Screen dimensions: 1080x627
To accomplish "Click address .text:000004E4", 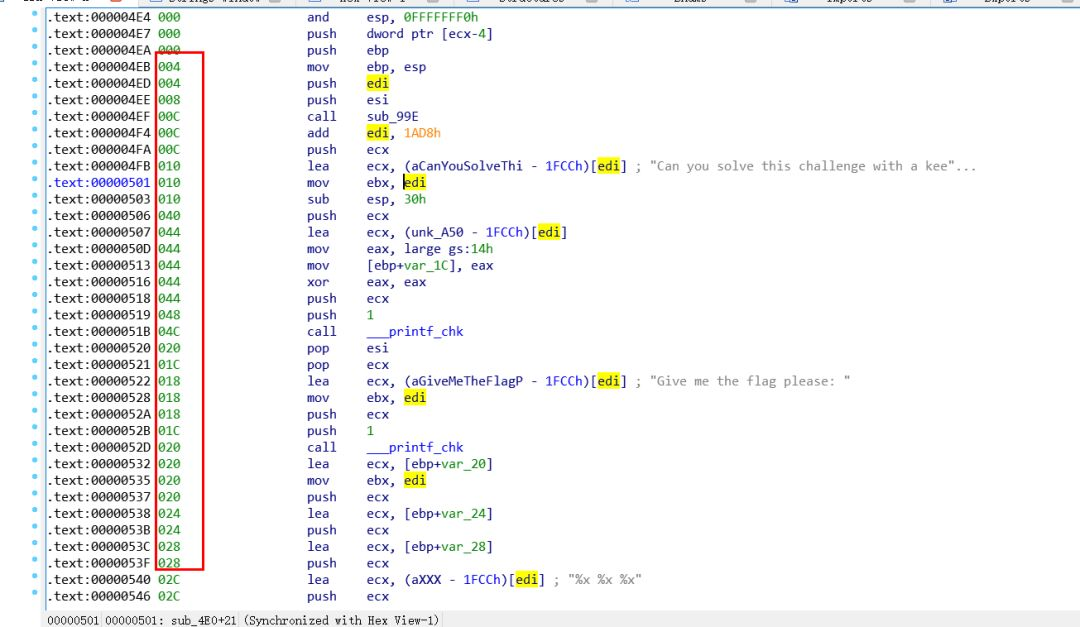I will point(99,17).
